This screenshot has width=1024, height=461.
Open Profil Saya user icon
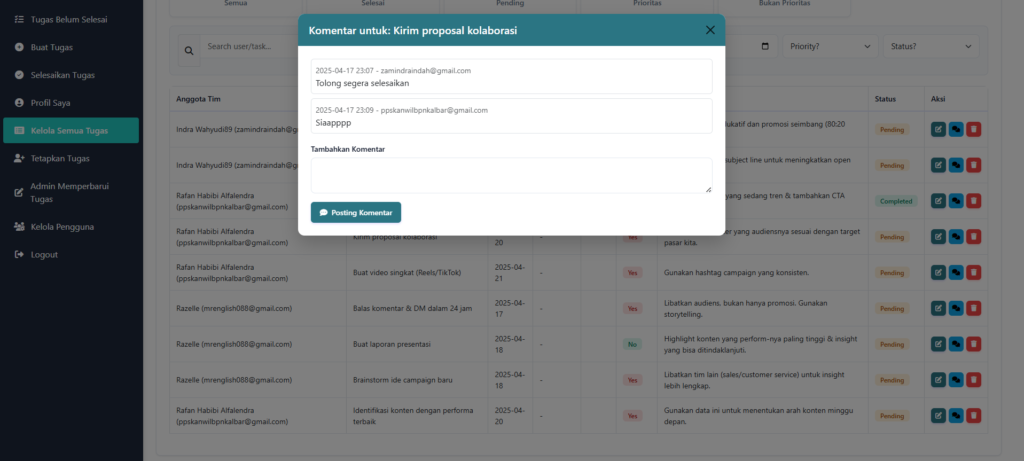tap(20, 103)
